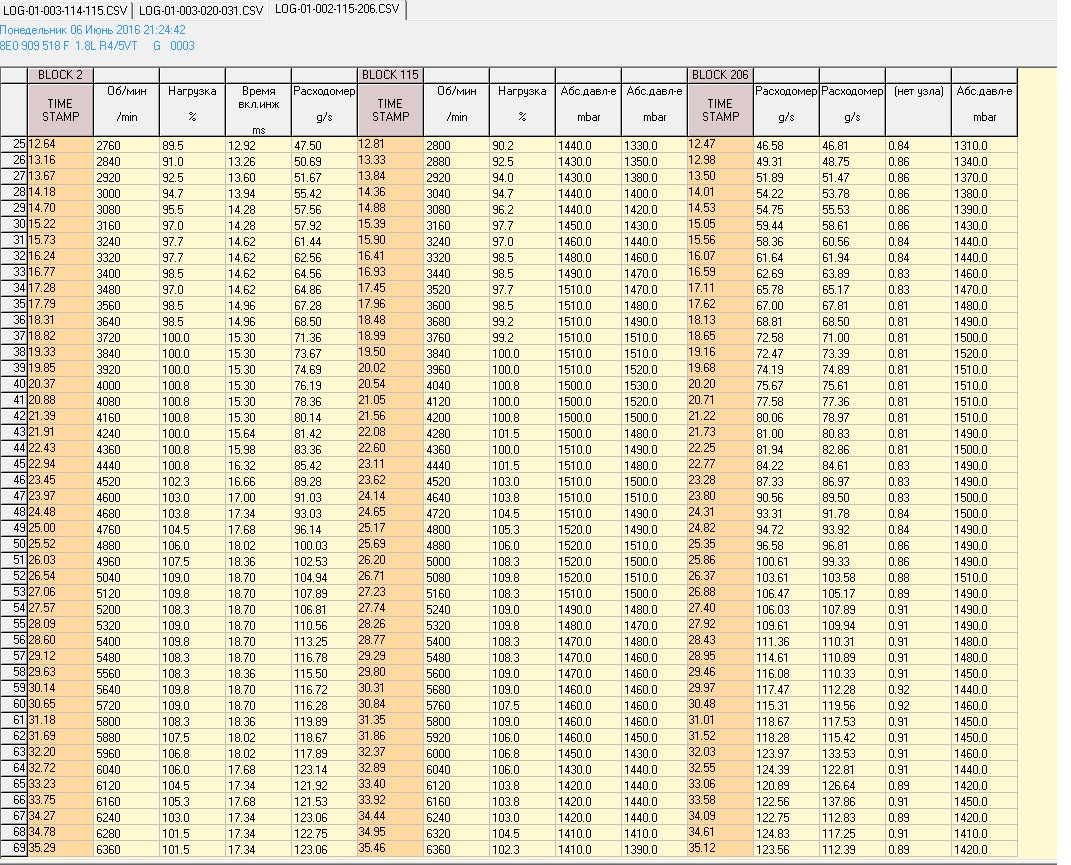Screen dimensions: 1071x865
Task: Click cell value 119.56 in row 60
Action: click(x=852, y=705)
